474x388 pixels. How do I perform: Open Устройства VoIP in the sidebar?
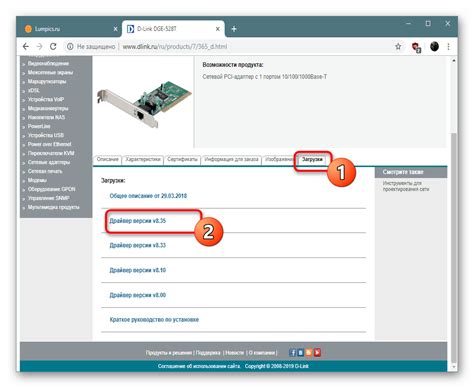point(46,99)
